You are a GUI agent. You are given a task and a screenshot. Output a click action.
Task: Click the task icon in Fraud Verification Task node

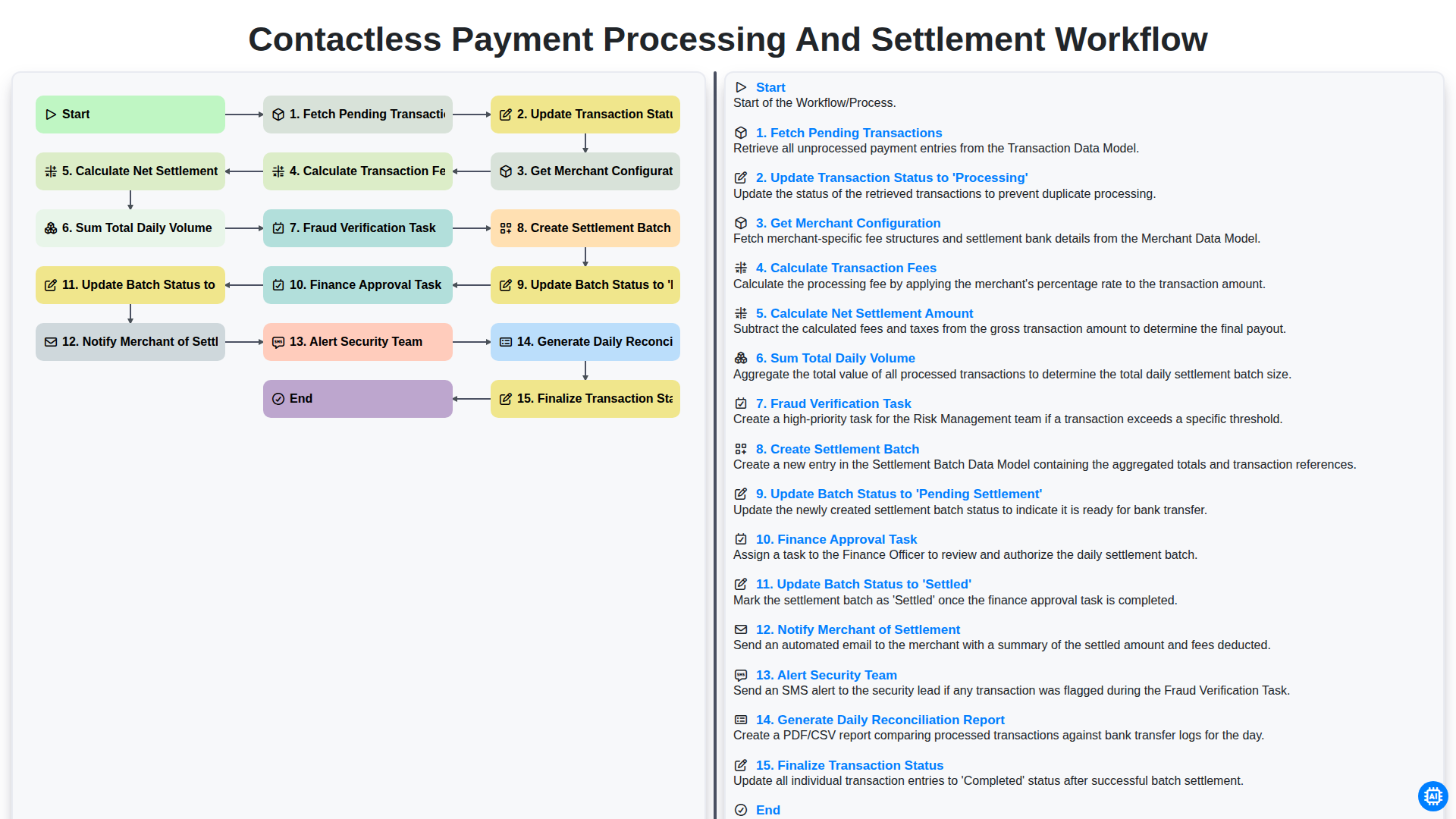coord(278,228)
